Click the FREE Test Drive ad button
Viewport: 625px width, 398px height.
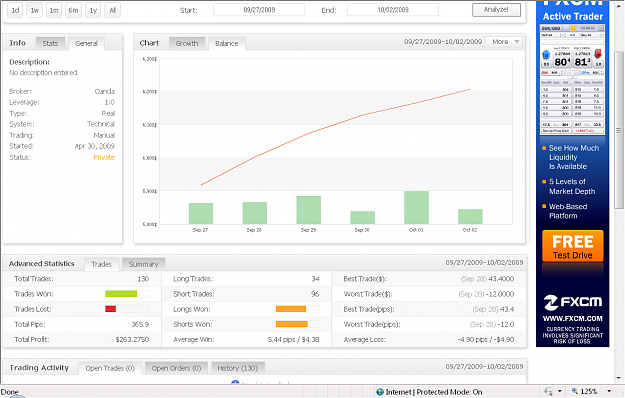click(573, 246)
